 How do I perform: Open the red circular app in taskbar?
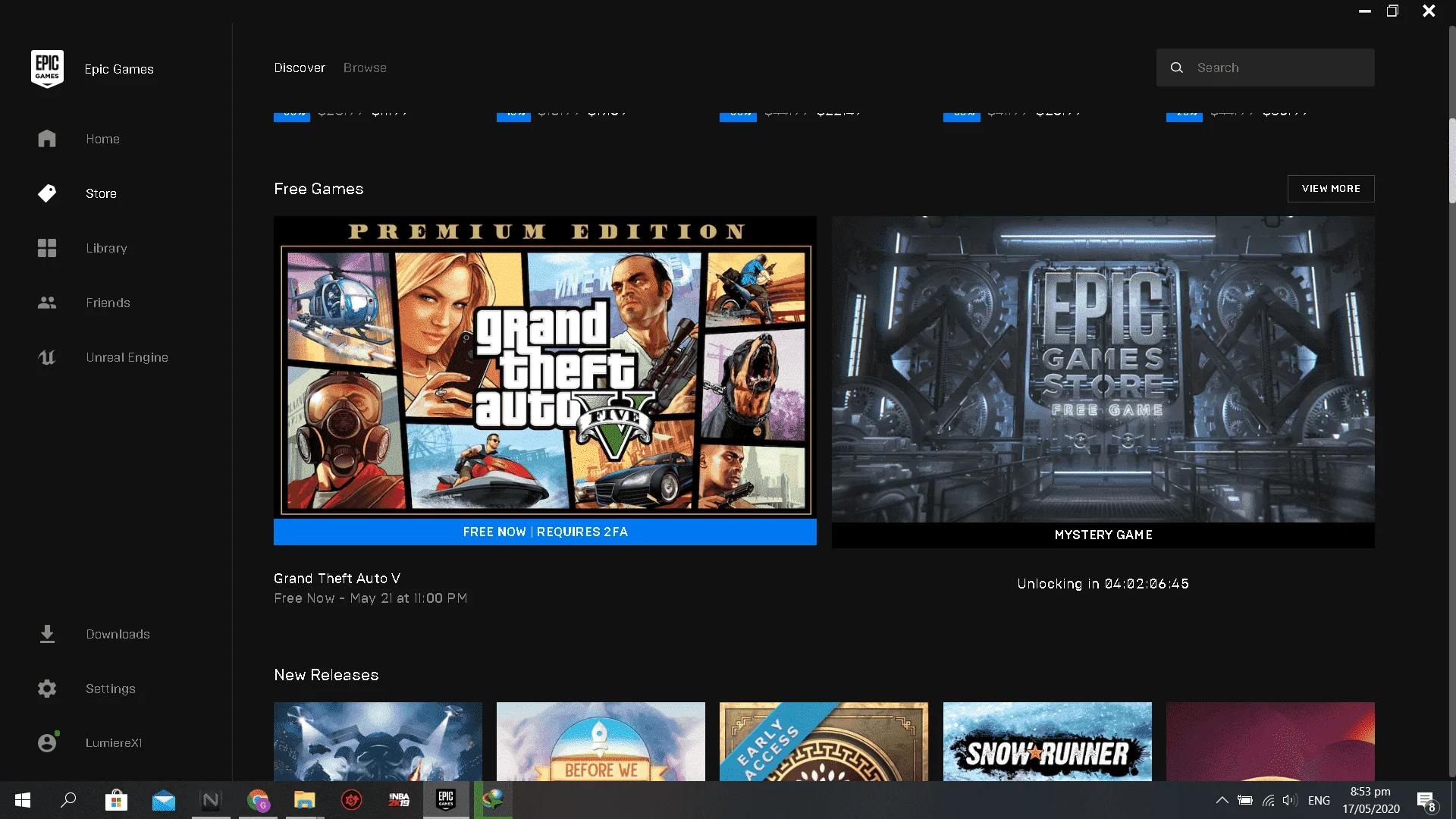pyautogui.click(x=352, y=800)
